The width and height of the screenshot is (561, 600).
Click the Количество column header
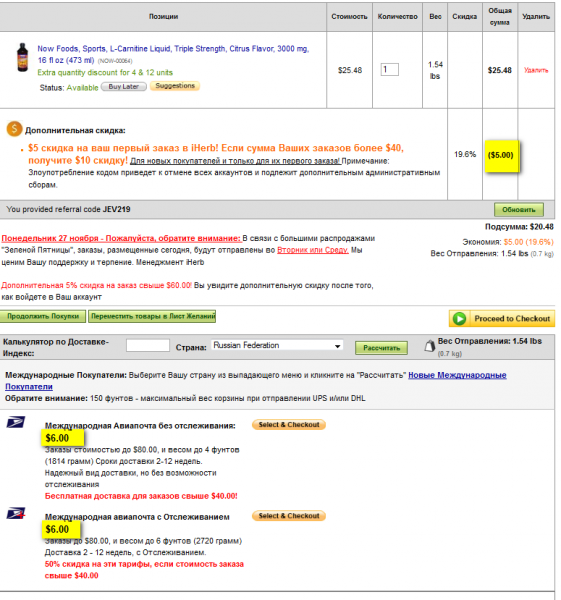tap(397, 16)
